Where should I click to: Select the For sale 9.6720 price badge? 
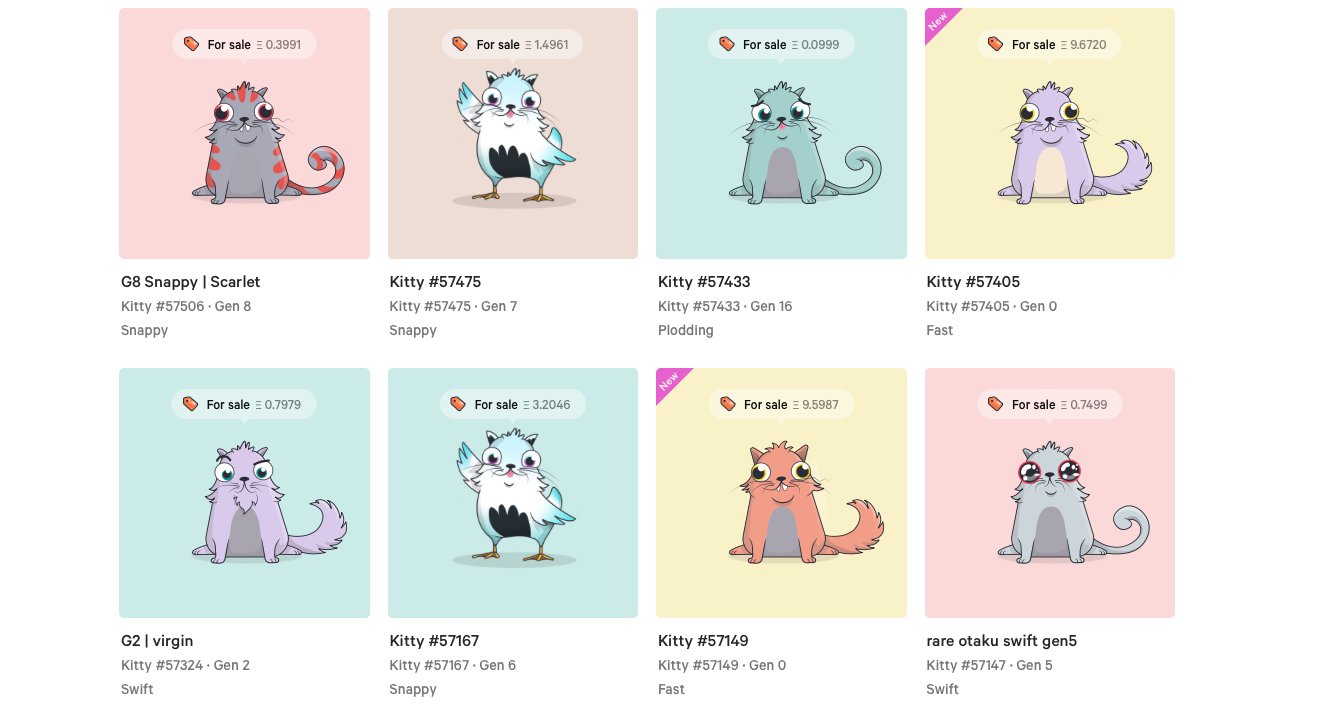pos(1049,44)
